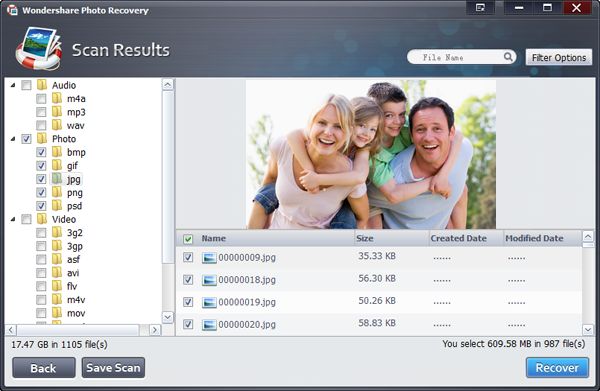The height and width of the screenshot is (391, 600).
Task: Click the tree panel scroll up arrow
Action: coord(168,85)
